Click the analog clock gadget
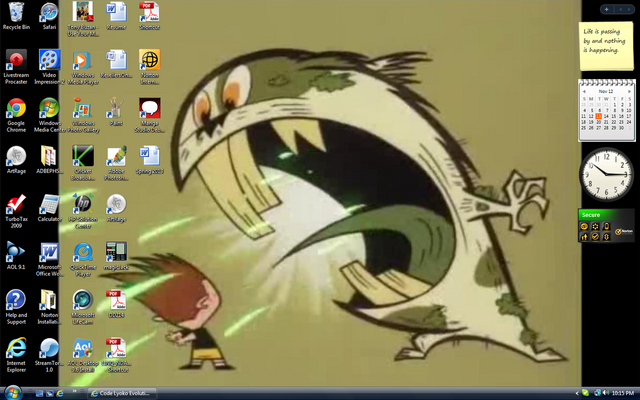 pos(606,174)
